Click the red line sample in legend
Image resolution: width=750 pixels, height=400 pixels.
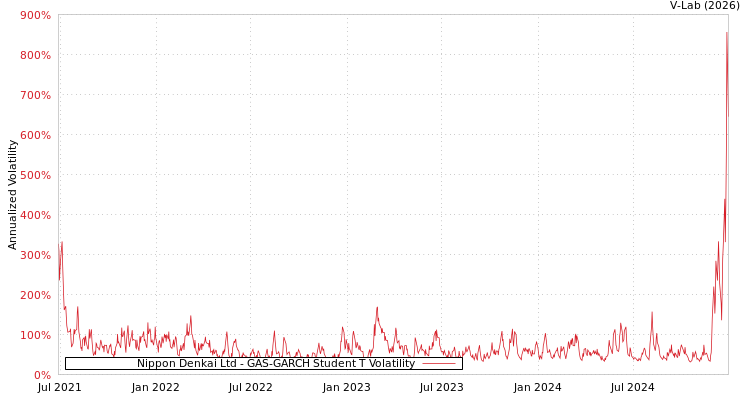[x=440, y=364]
